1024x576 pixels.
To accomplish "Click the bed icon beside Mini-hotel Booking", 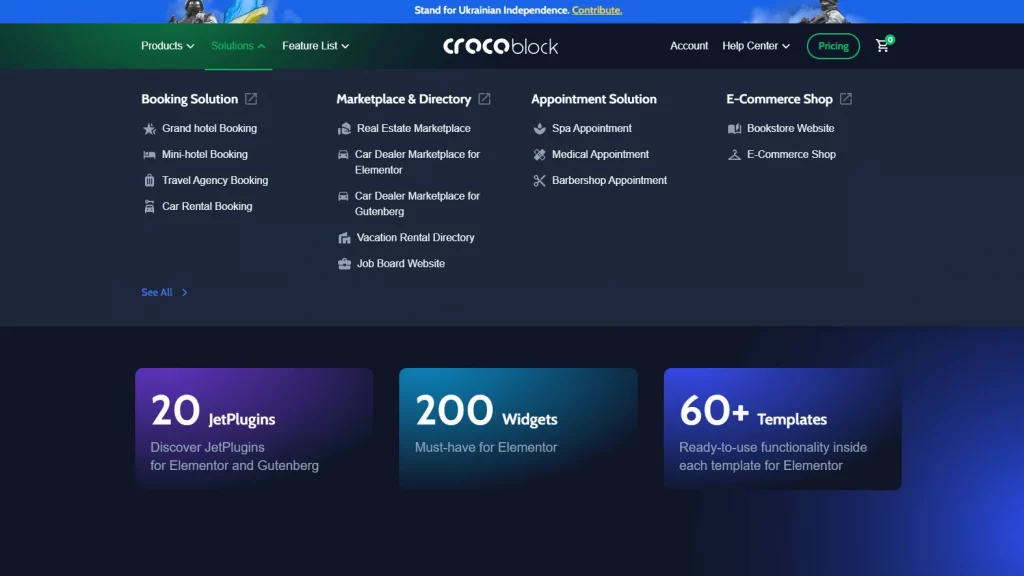I will (x=149, y=155).
